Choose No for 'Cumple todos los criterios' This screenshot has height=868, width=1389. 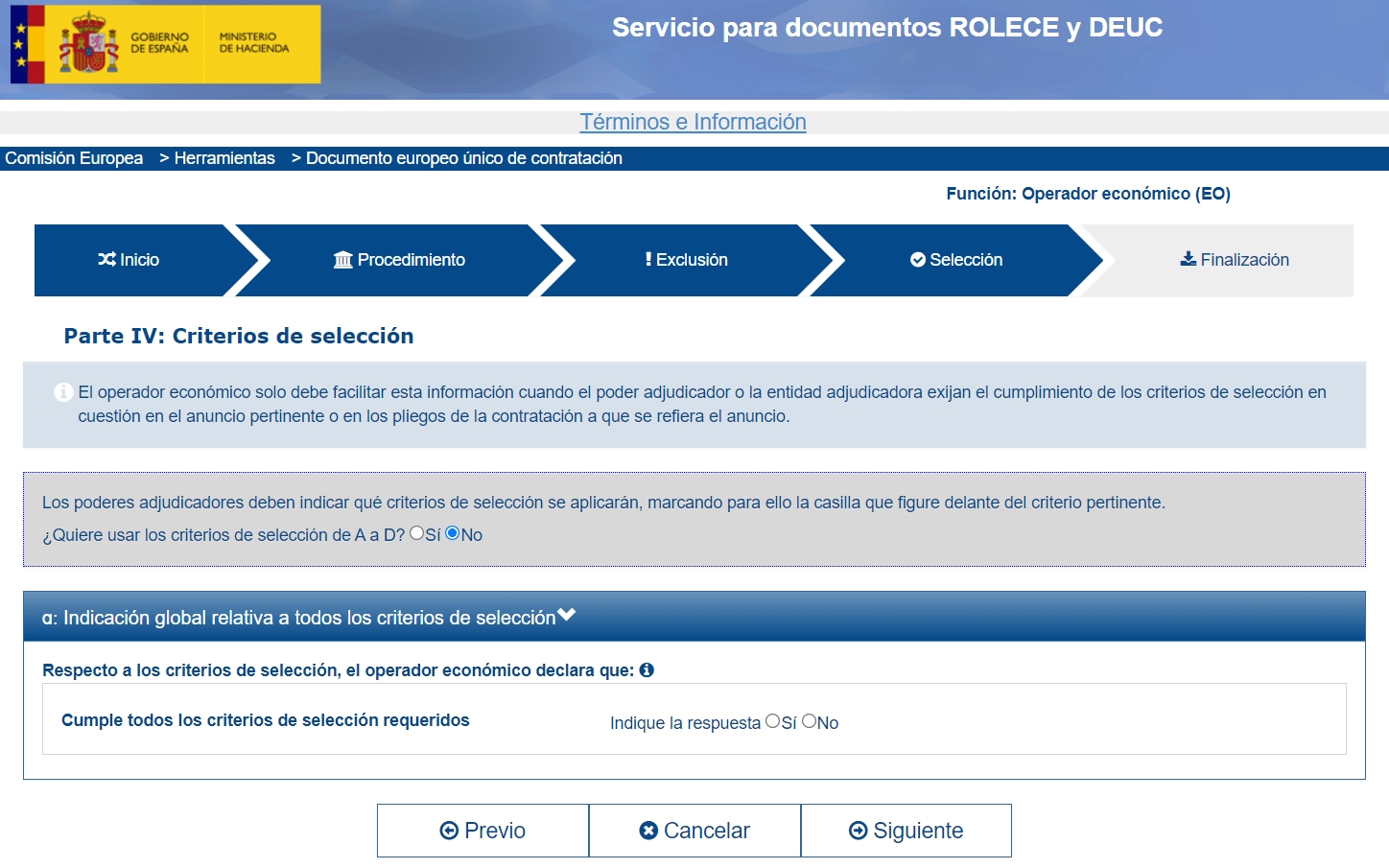click(809, 721)
